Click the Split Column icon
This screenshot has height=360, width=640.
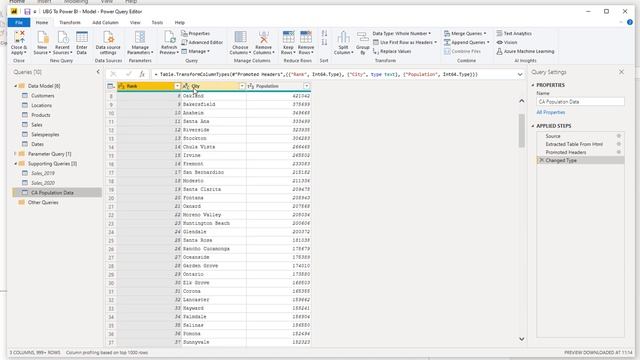coord(343,37)
